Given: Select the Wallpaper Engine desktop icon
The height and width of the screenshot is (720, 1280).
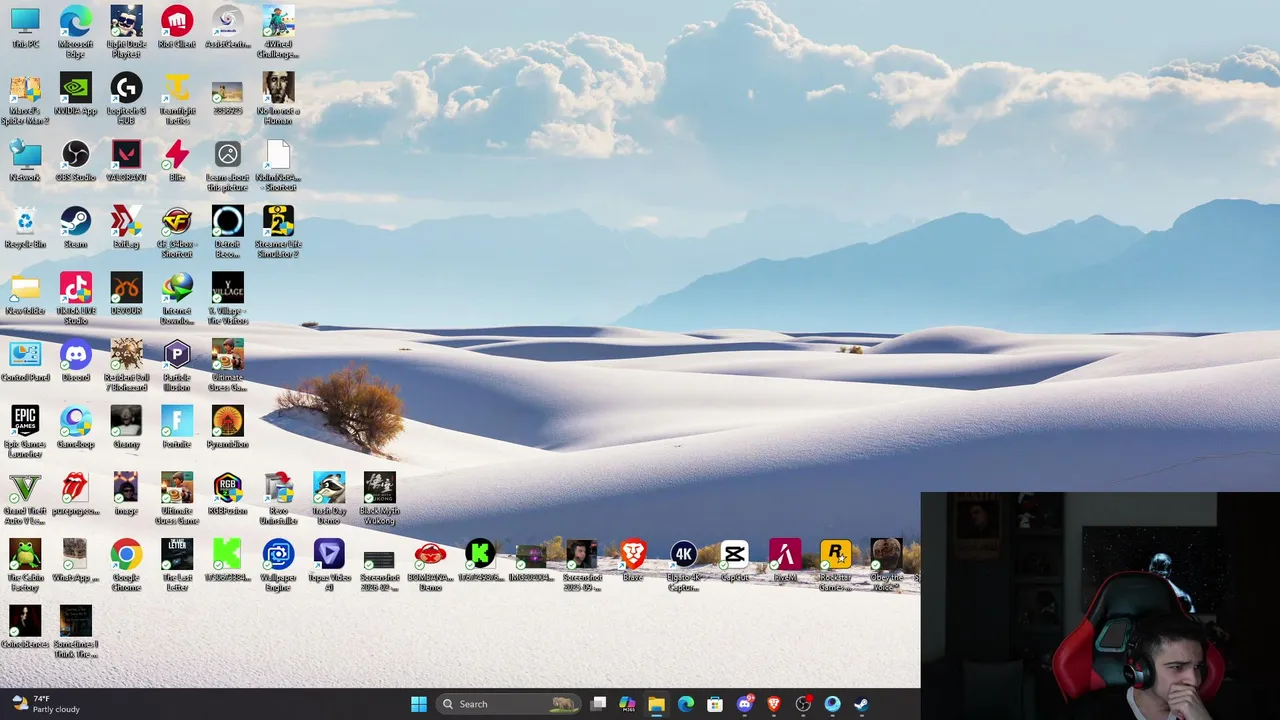Looking at the screenshot, I should click(278, 566).
